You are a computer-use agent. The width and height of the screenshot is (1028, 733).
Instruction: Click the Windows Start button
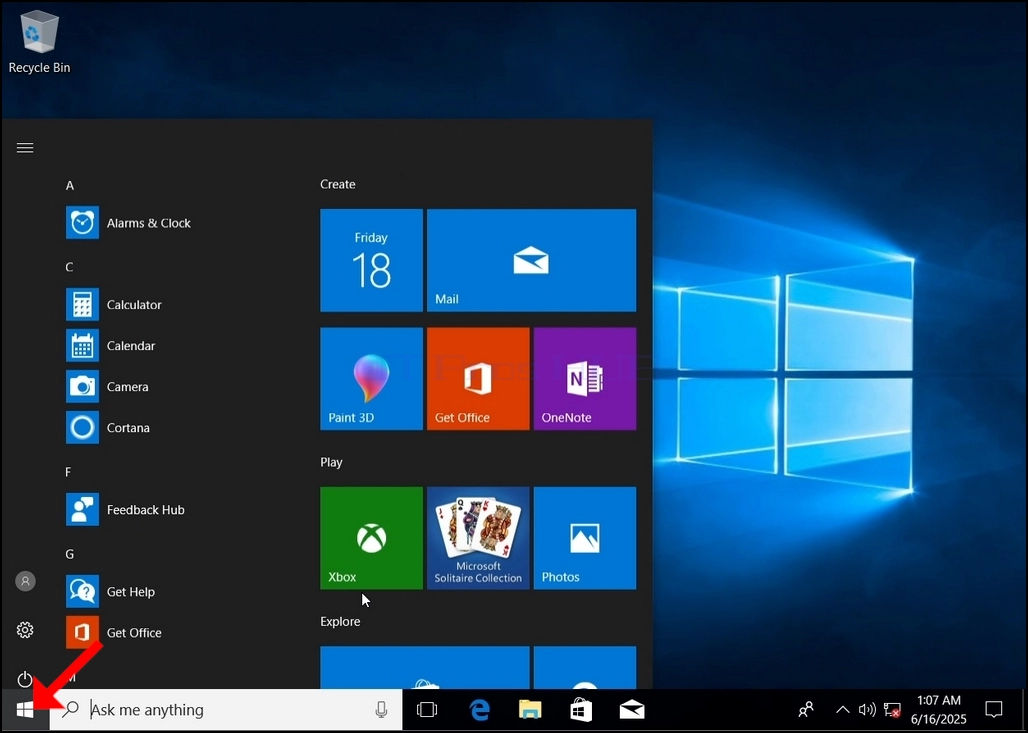(25, 709)
